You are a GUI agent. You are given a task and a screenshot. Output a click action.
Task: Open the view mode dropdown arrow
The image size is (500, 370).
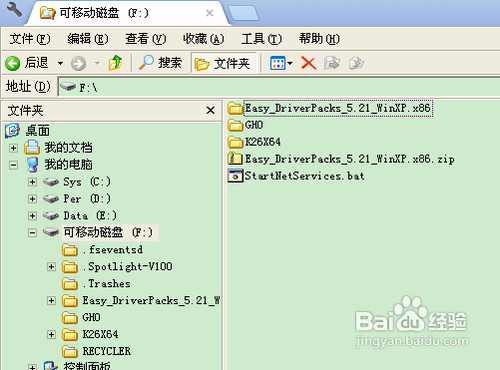tap(290, 63)
